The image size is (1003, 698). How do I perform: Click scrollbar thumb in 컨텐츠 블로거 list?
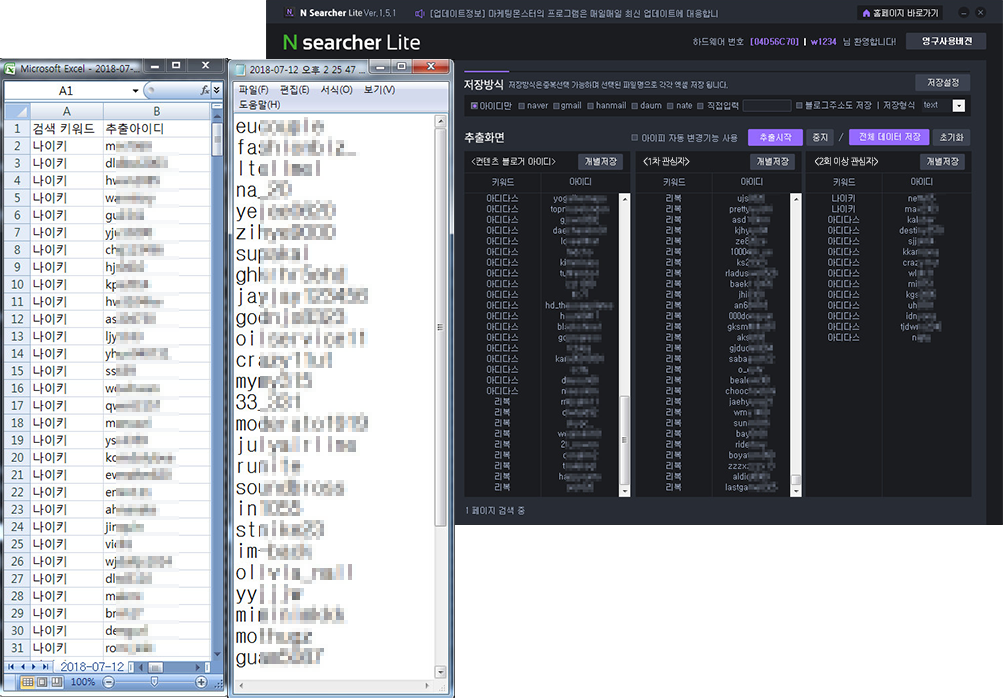click(x=625, y=440)
